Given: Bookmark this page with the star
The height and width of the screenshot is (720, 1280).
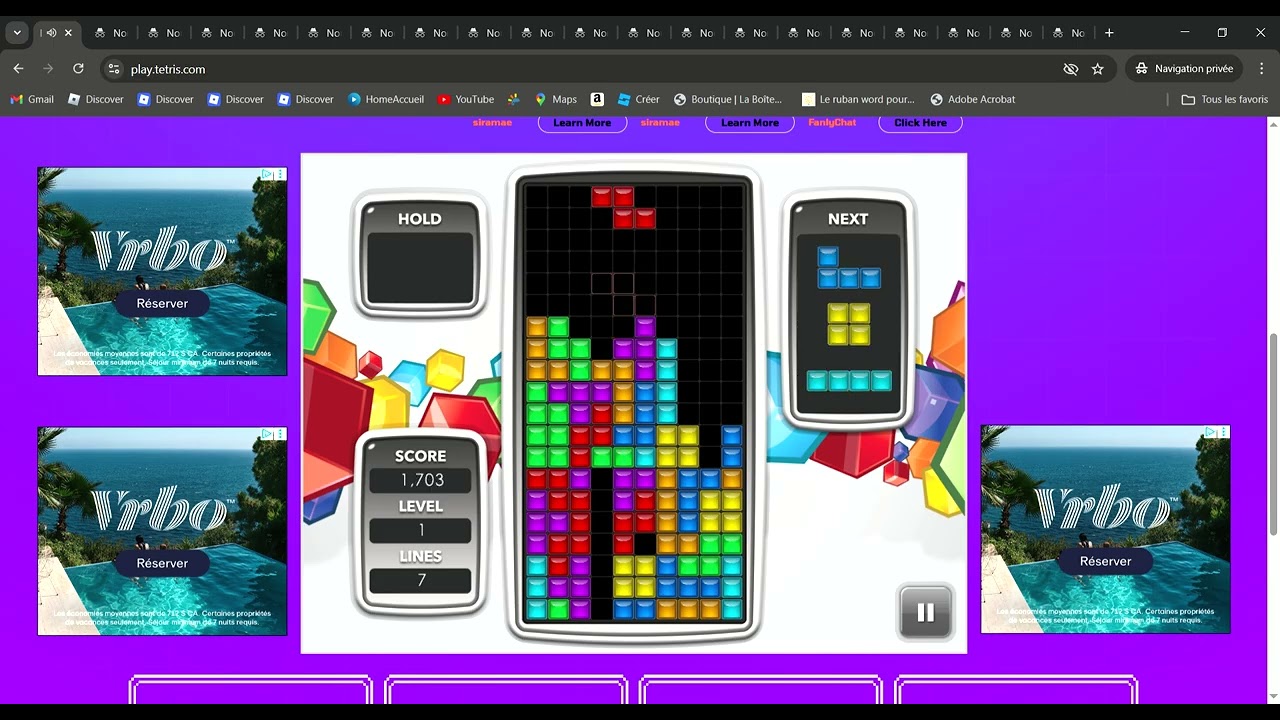Looking at the screenshot, I should click(x=1098, y=69).
